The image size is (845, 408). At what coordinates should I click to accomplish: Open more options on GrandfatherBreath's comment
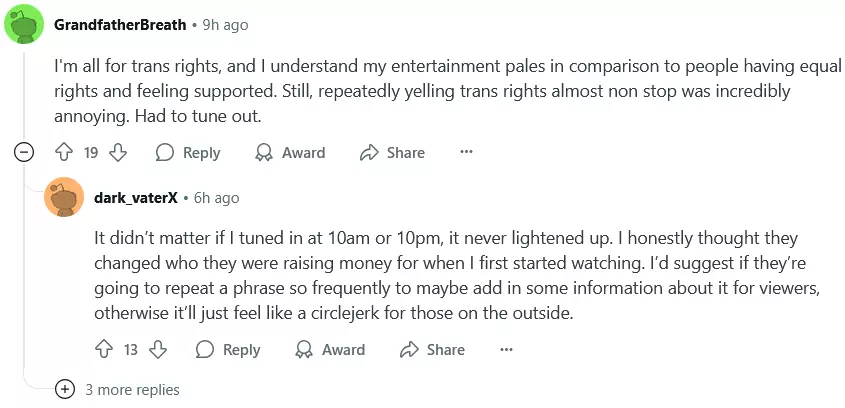click(x=466, y=153)
